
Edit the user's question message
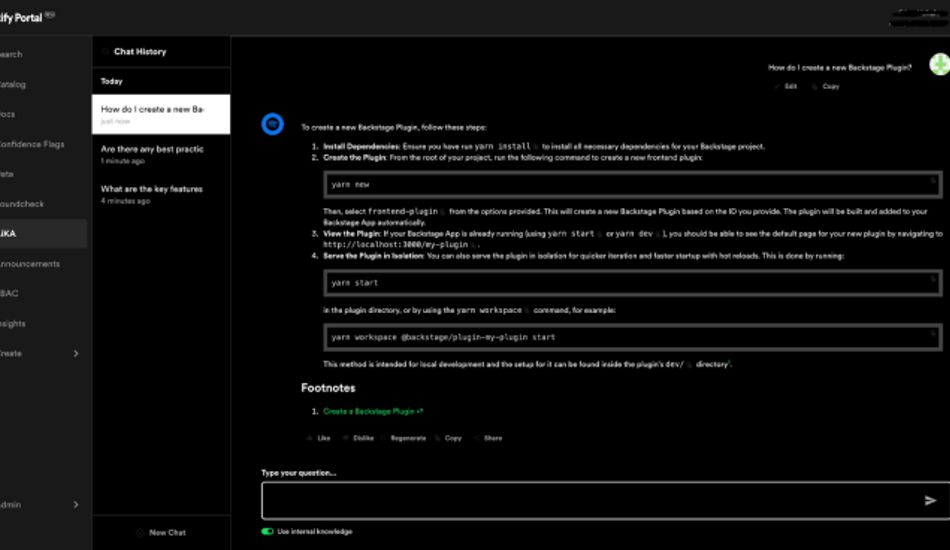click(x=786, y=87)
